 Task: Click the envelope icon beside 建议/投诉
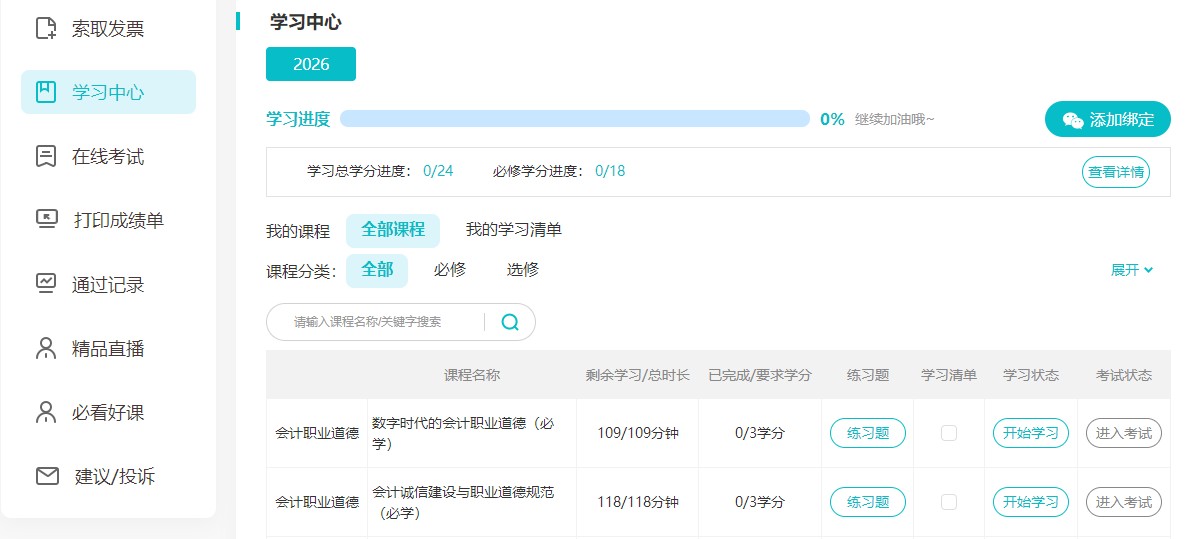coord(47,476)
